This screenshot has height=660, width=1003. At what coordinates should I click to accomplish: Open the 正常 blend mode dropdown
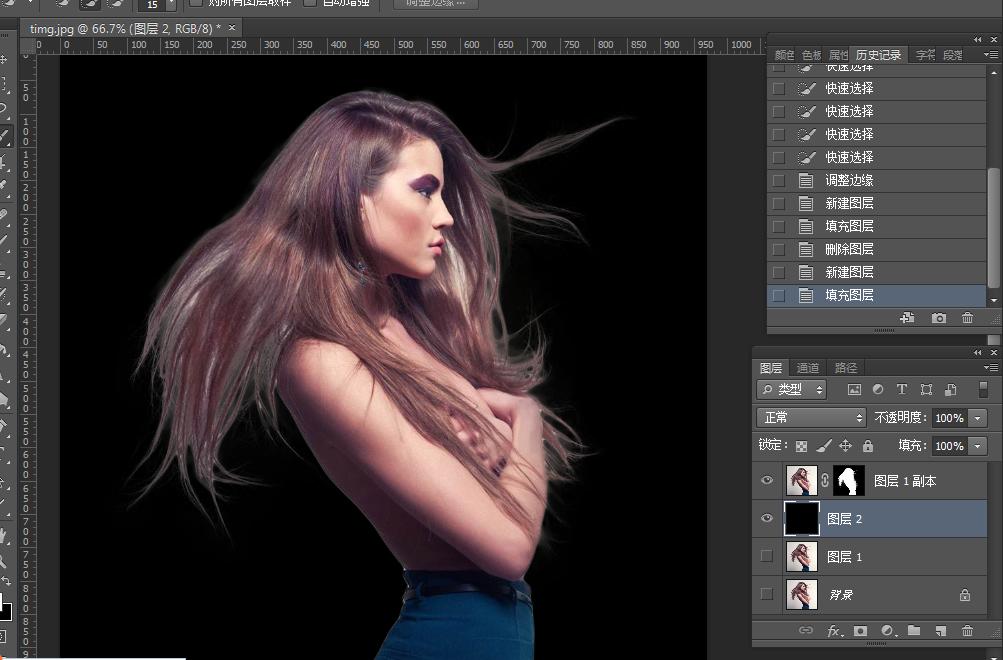[811, 418]
